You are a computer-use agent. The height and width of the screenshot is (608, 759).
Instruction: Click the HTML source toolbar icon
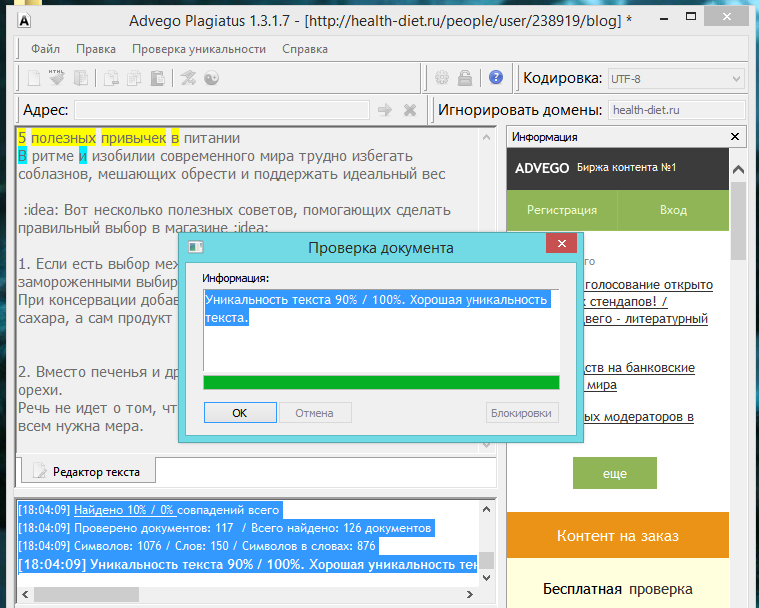coord(57,78)
